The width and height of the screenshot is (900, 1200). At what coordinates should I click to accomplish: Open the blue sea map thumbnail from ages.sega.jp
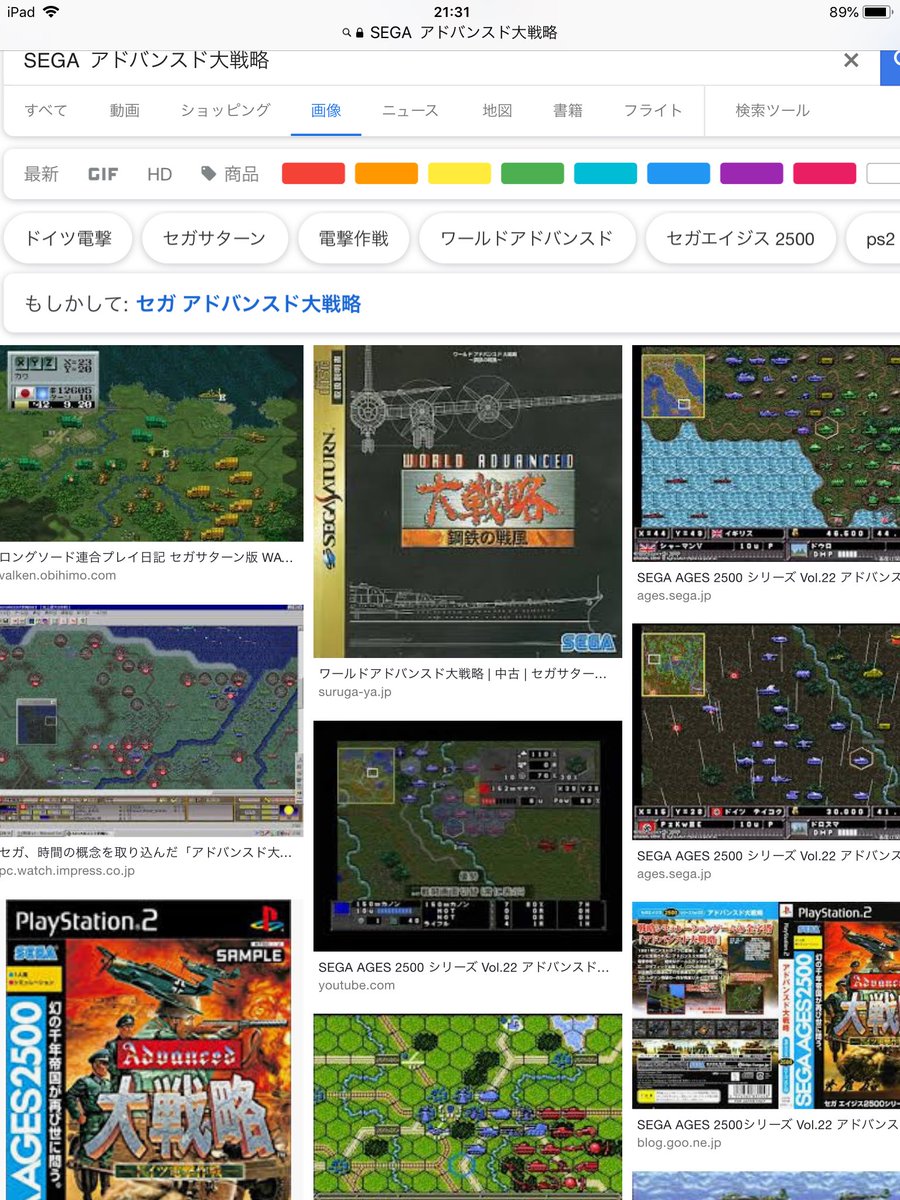(766, 454)
